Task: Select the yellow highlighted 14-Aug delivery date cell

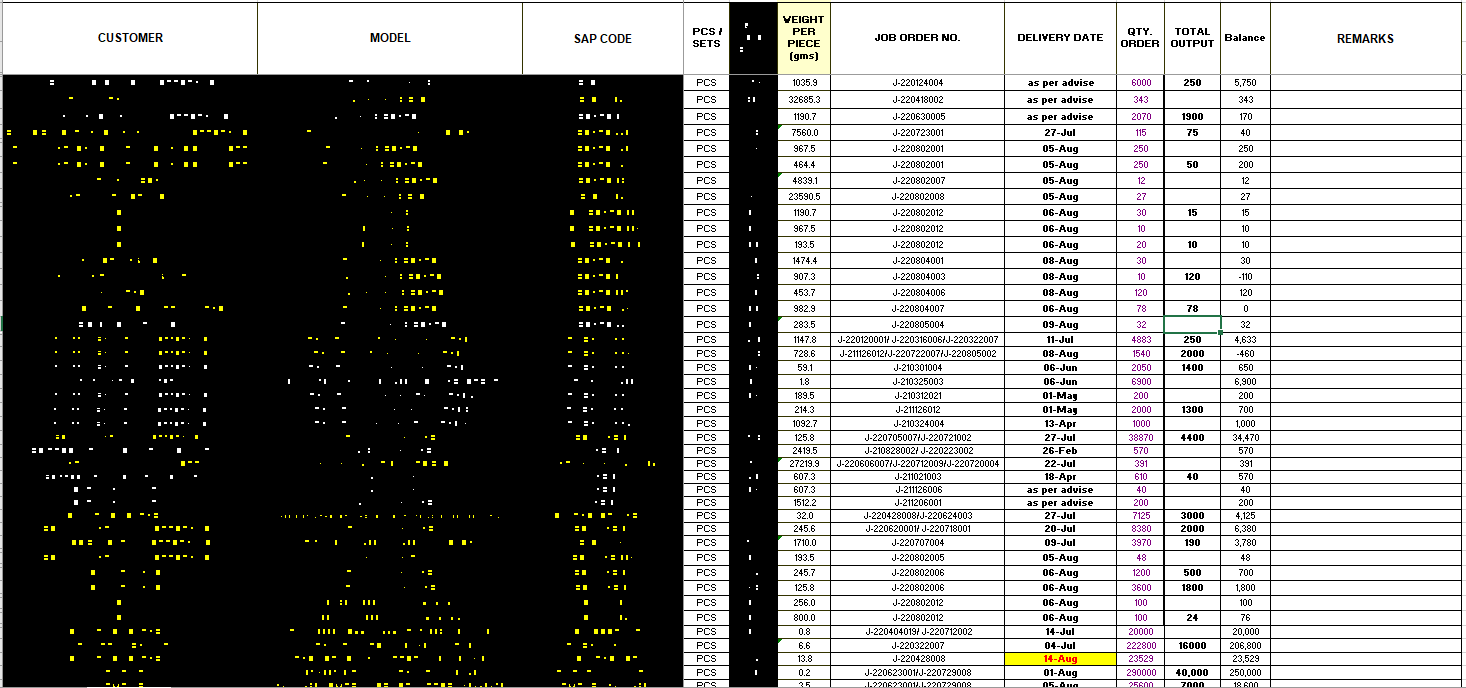Action: coord(1059,660)
